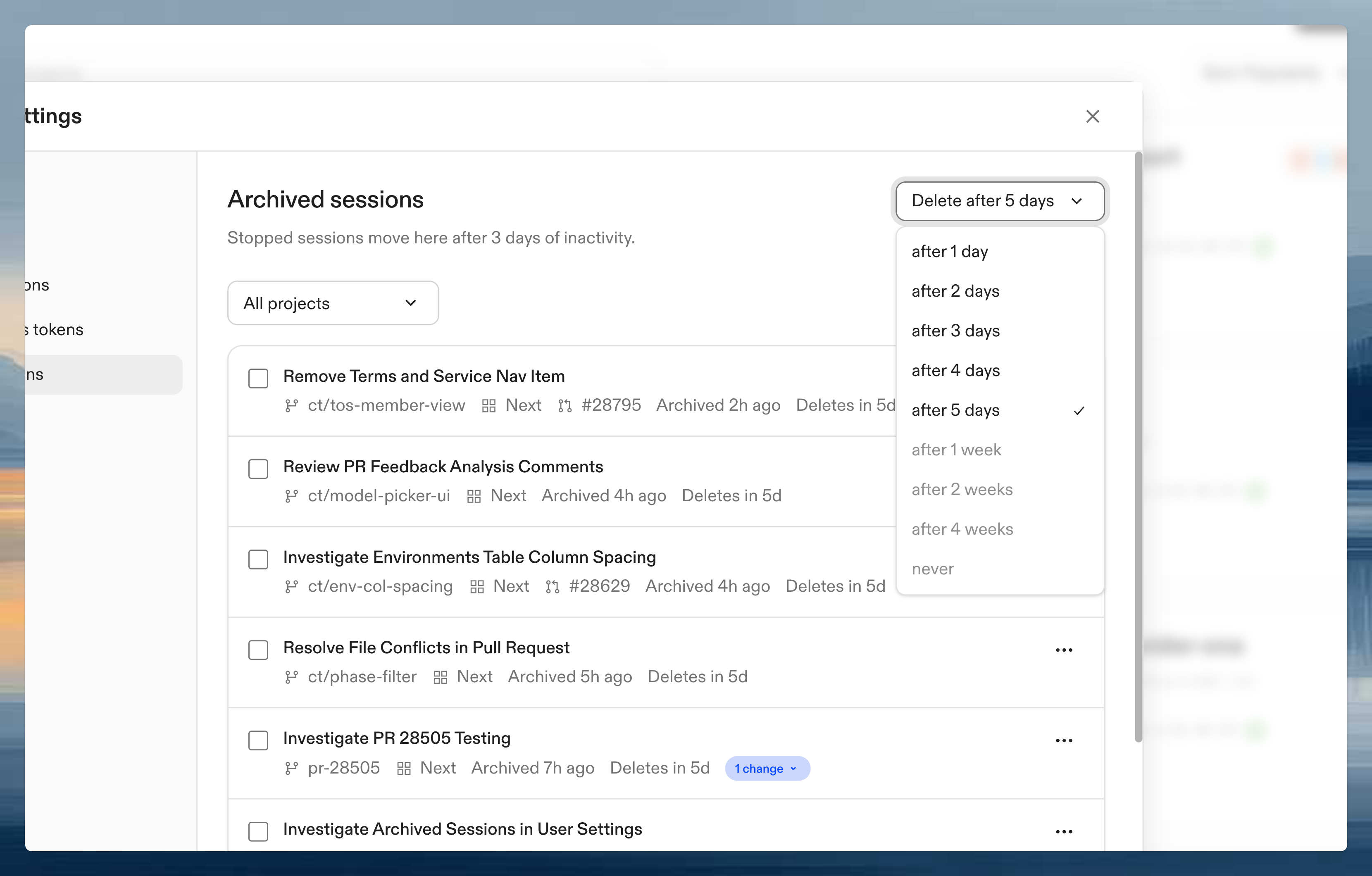Viewport: 1372px width, 876px height.
Task: Click branch icon next to ct/model-picker-ui
Action: 291,496
